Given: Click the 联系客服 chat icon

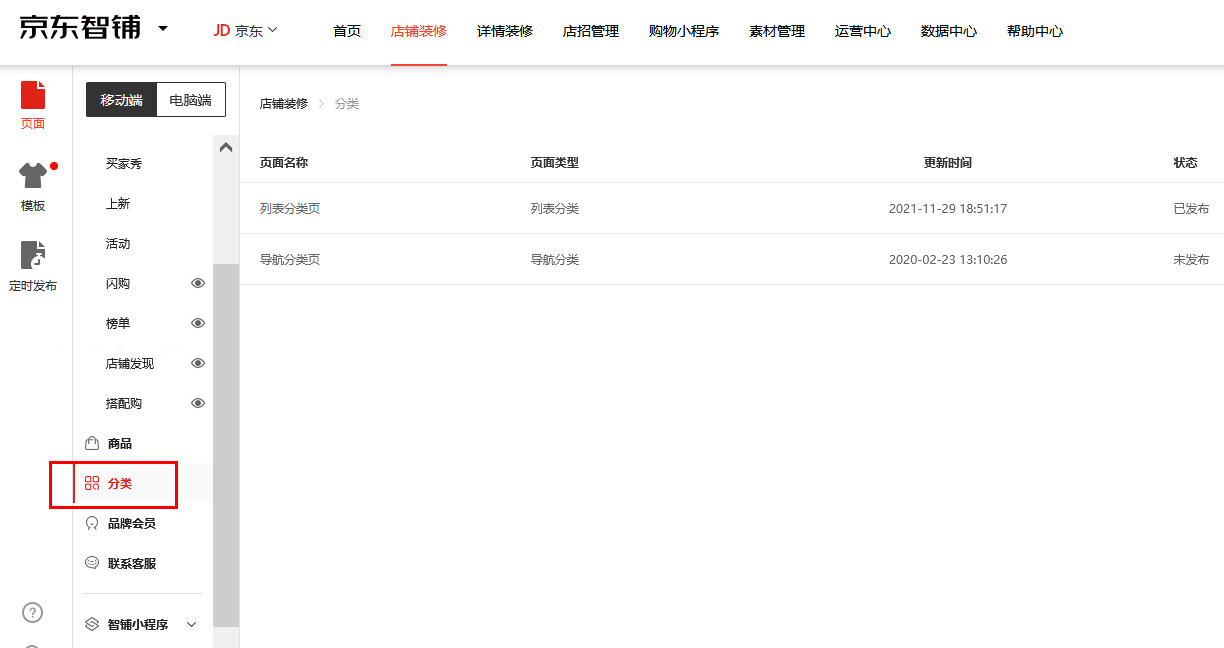Looking at the screenshot, I should (92, 562).
